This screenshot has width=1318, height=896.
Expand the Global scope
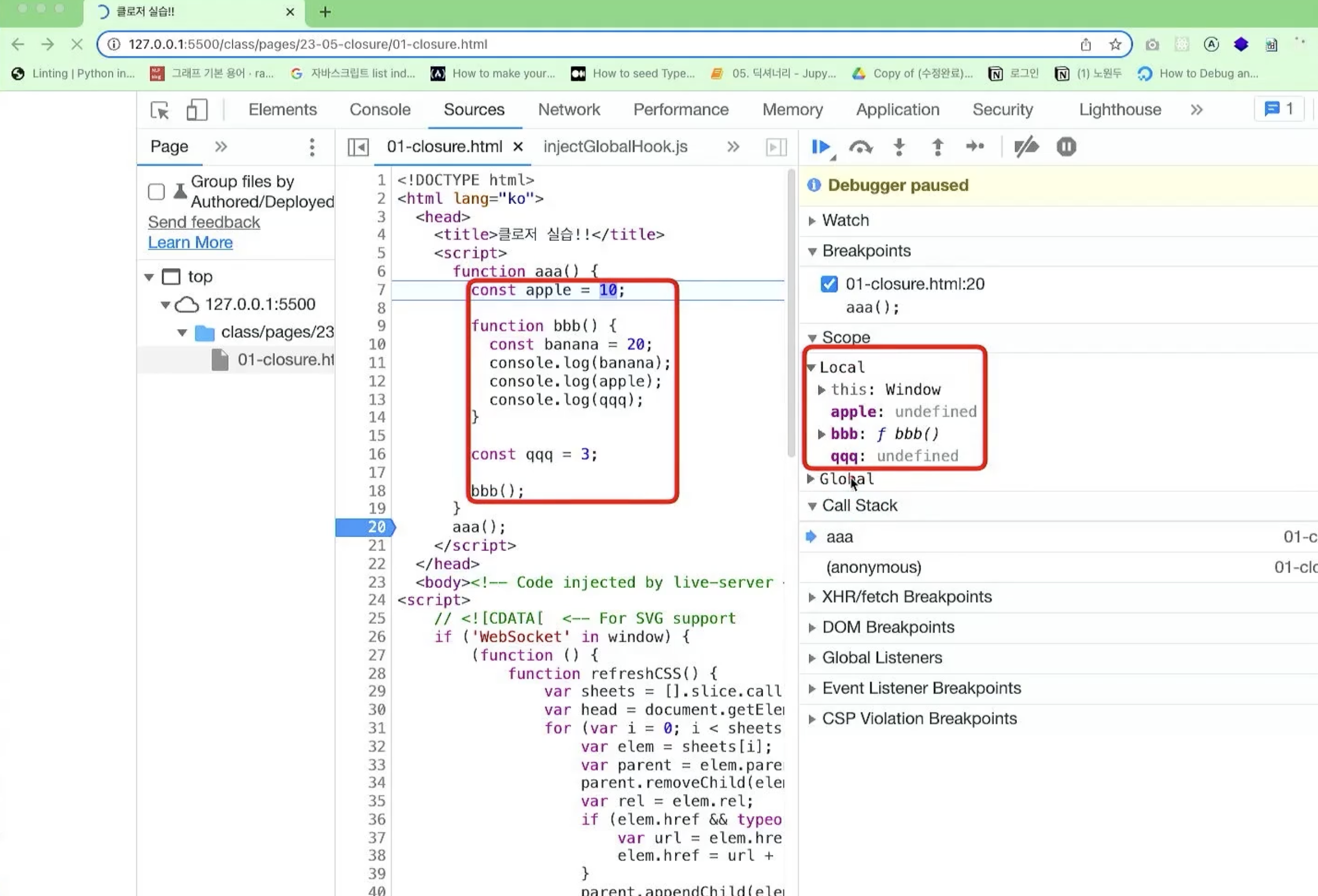[810, 479]
